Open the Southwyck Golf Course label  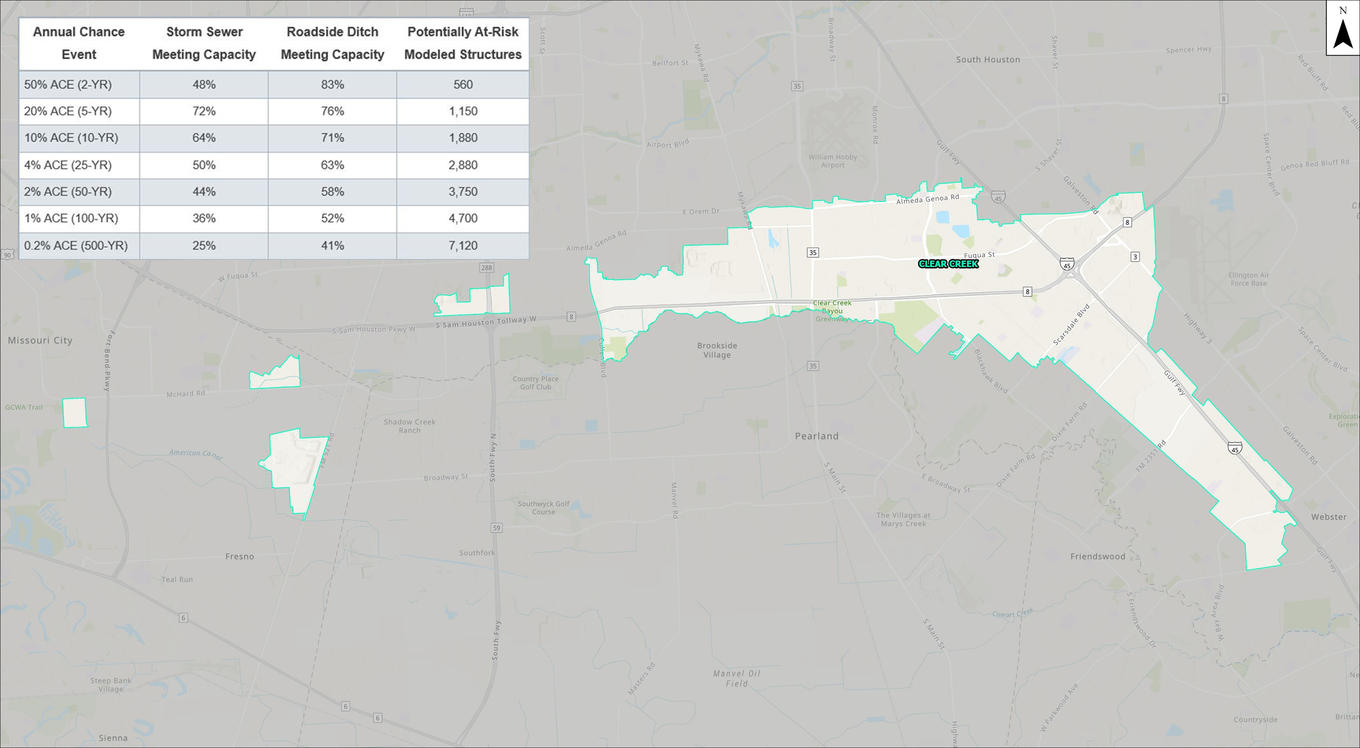[x=542, y=506]
